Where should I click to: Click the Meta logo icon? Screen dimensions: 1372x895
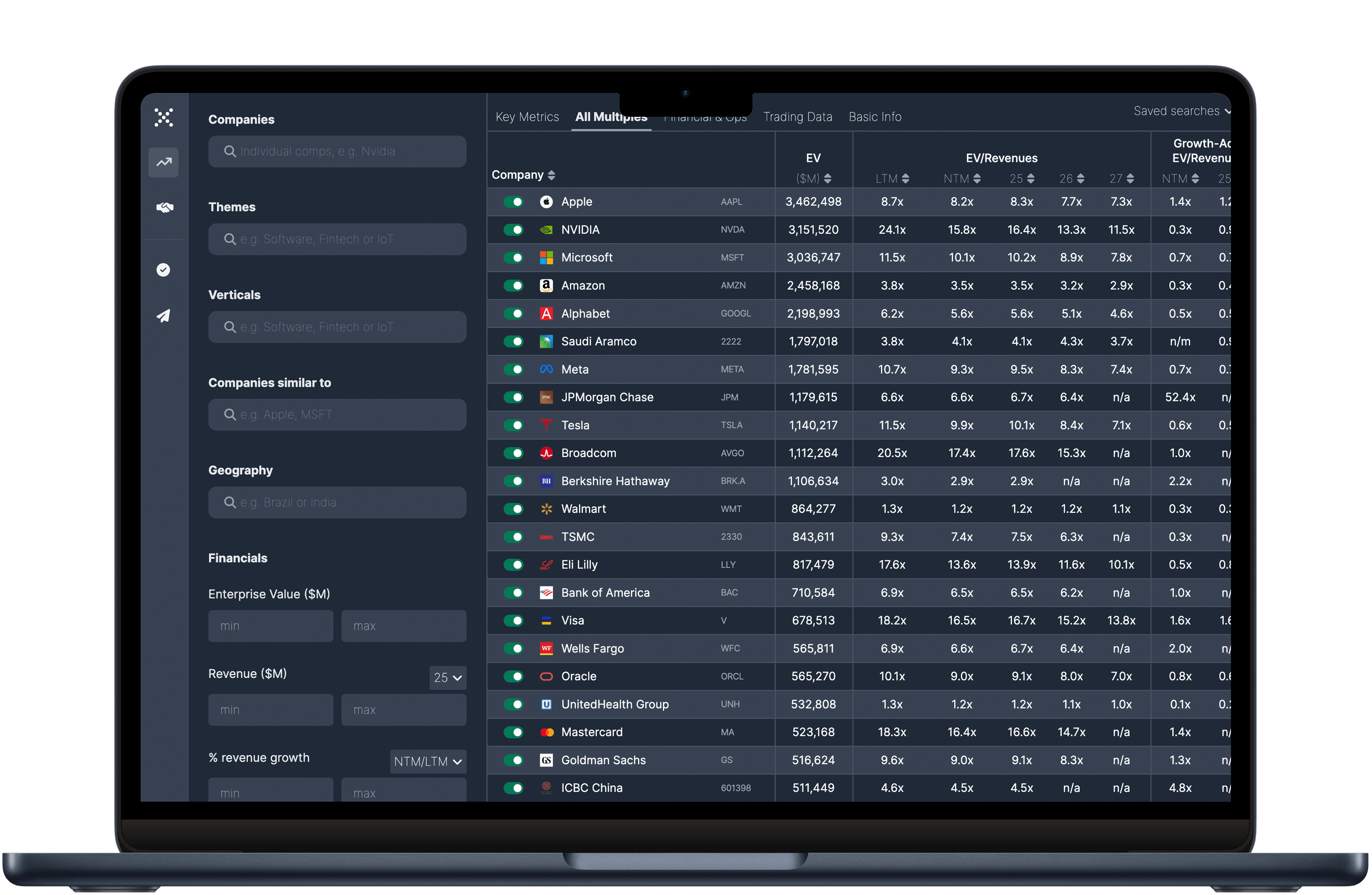point(546,369)
